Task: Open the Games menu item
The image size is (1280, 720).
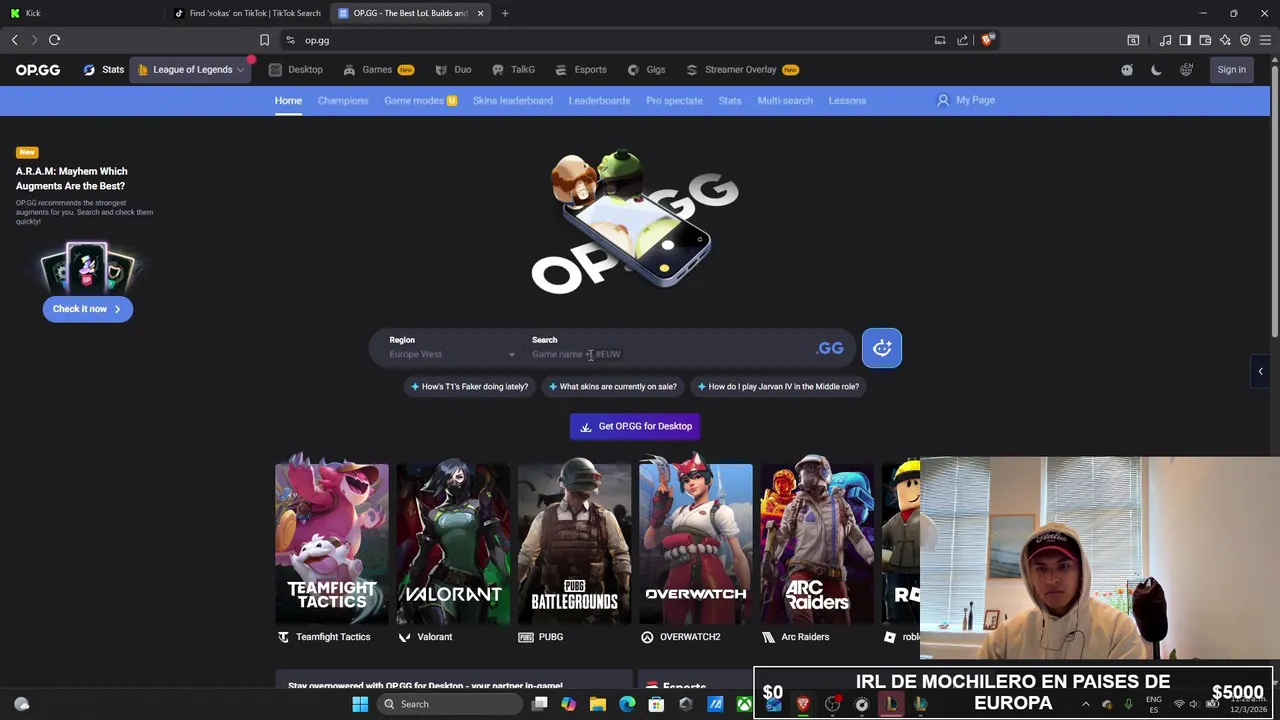Action: pyautogui.click(x=378, y=70)
